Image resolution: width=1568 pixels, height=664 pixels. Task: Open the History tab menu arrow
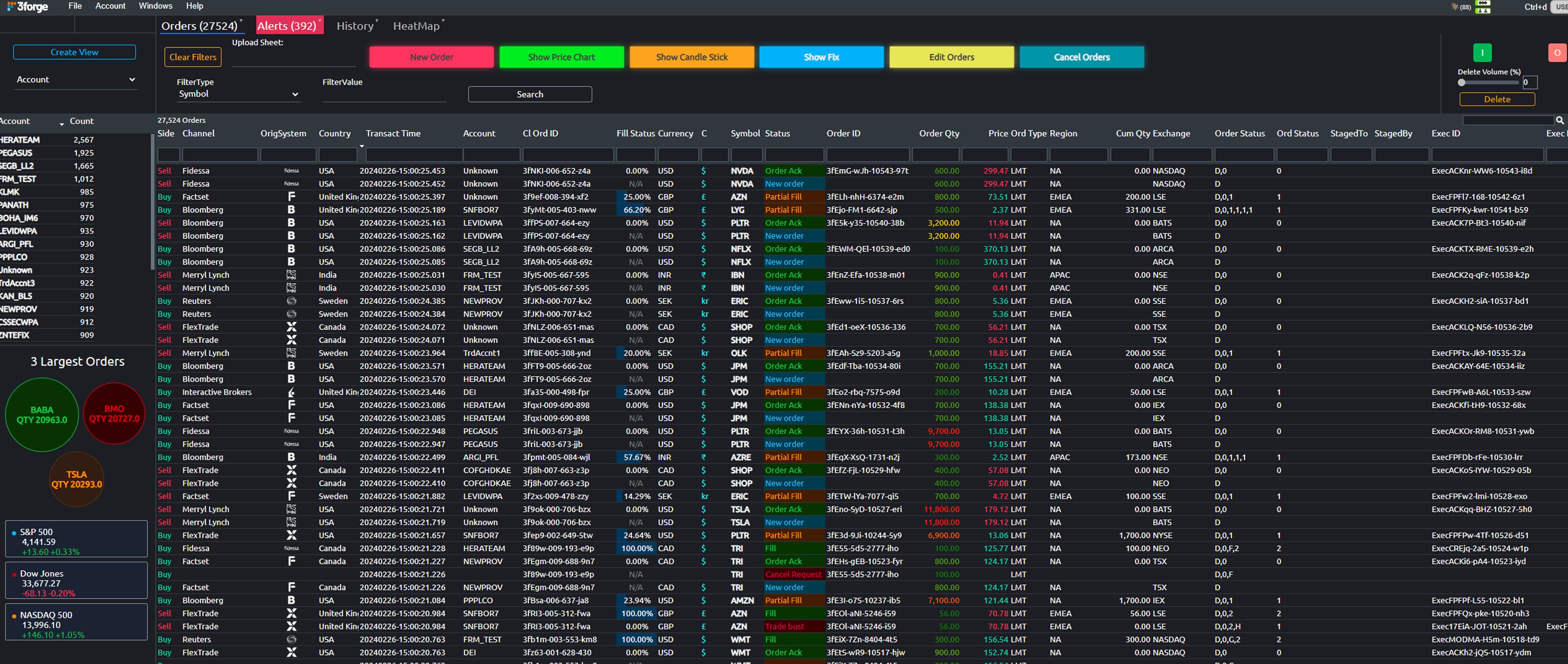(377, 21)
